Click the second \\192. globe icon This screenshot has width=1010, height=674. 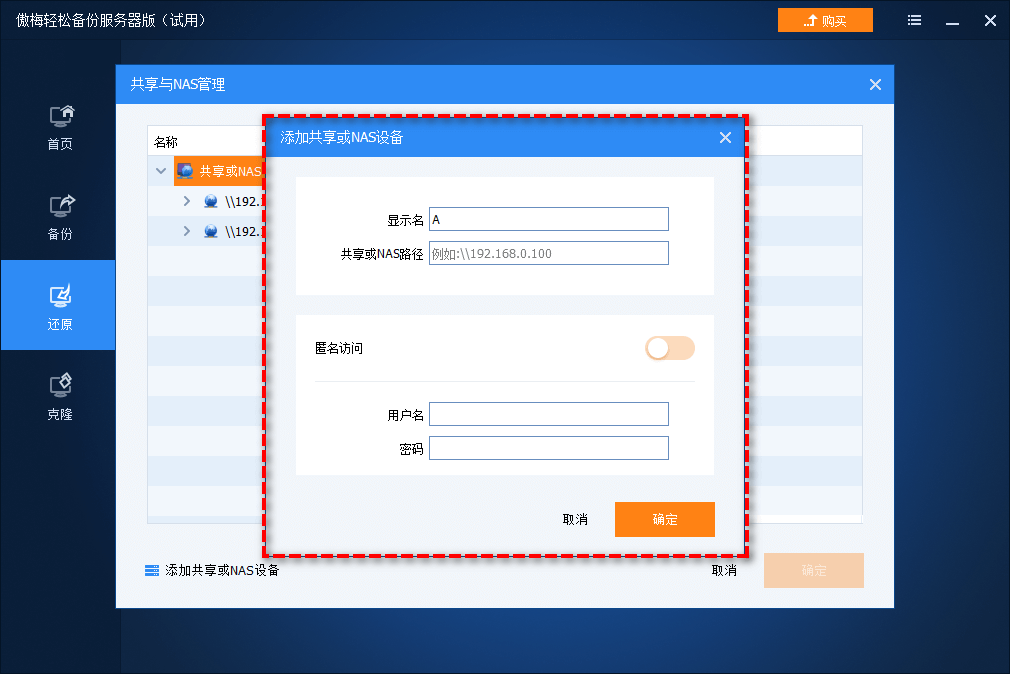[211, 231]
